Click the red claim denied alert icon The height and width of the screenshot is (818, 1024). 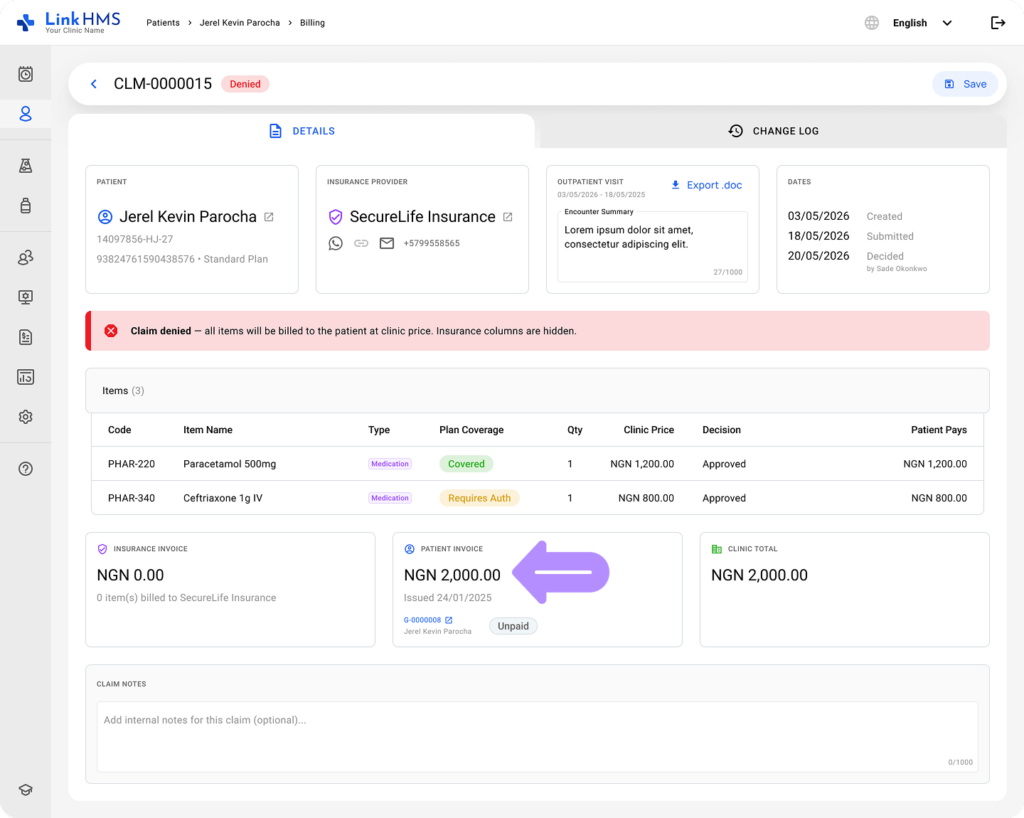(111, 331)
